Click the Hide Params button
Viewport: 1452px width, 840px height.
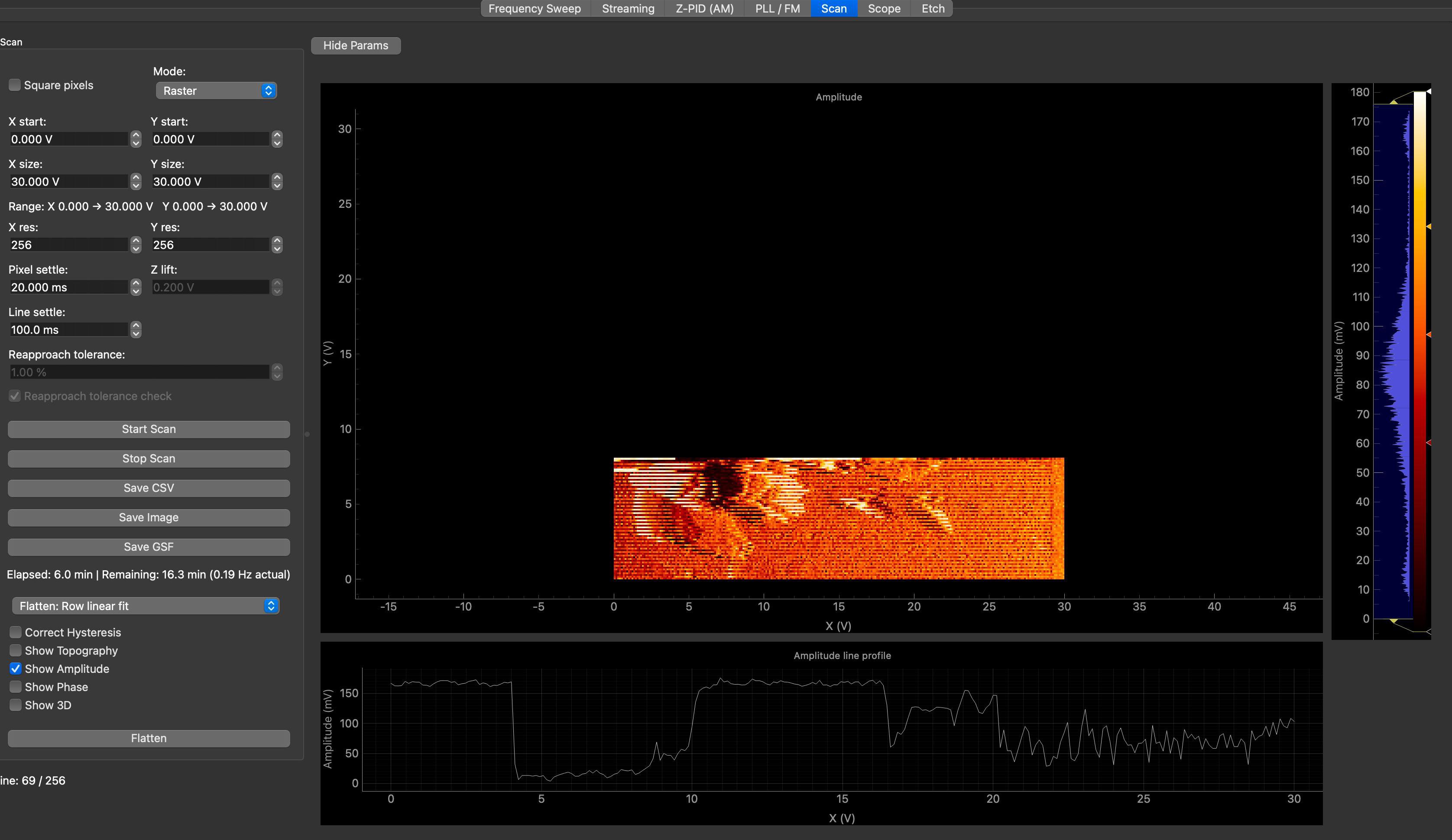click(x=356, y=45)
